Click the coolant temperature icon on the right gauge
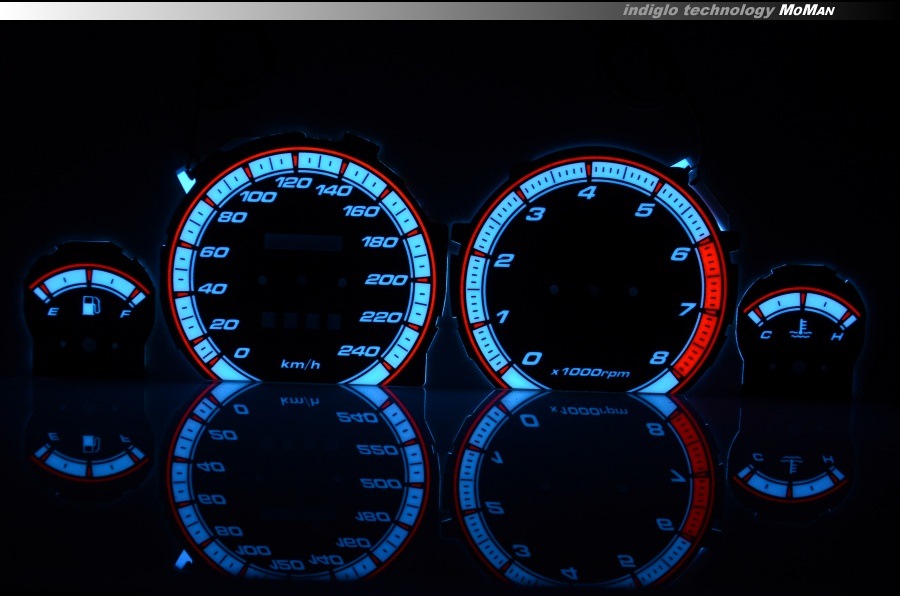 799,328
